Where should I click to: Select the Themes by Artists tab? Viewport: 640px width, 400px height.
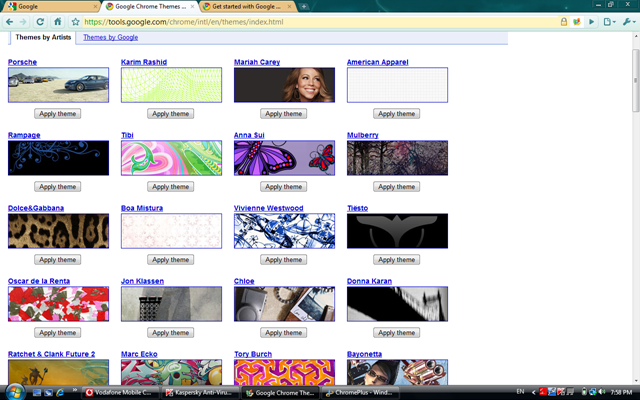[x=43, y=37]
